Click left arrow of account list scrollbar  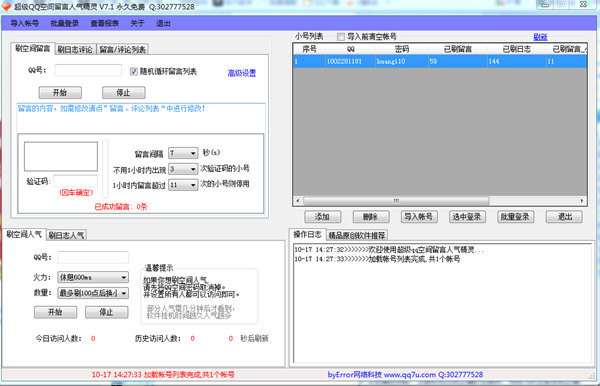(x=298, y=200)
